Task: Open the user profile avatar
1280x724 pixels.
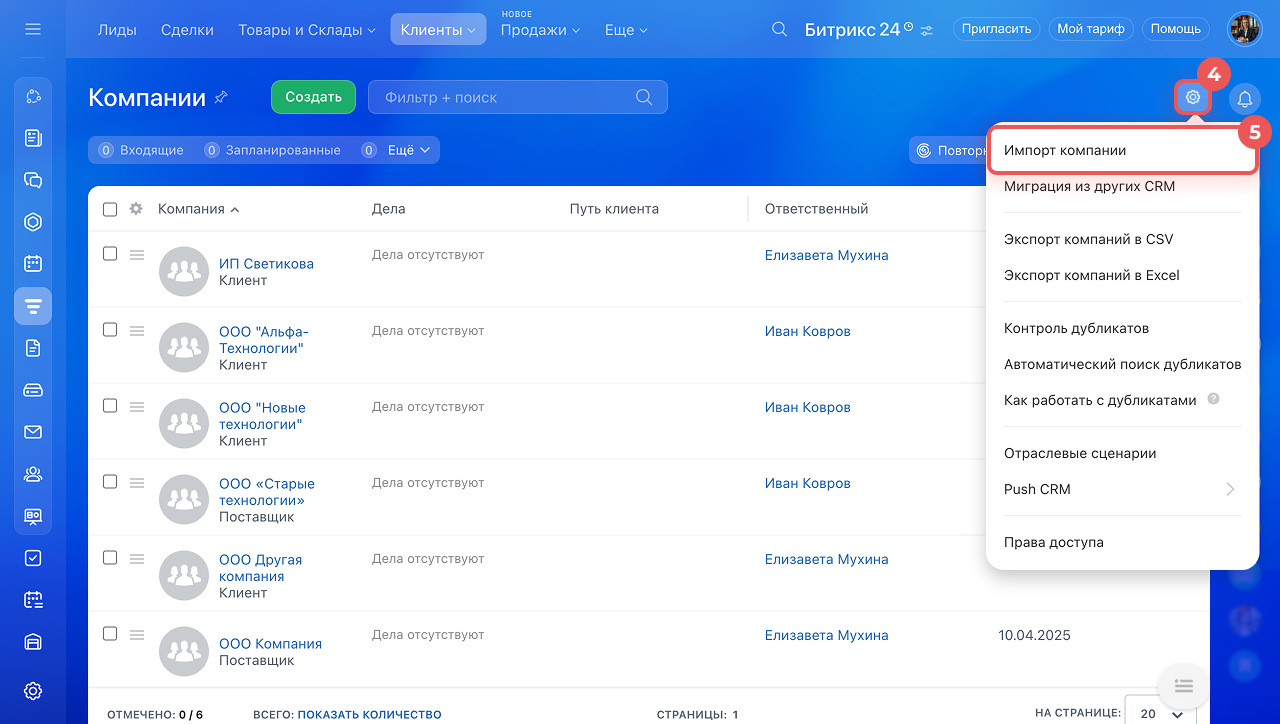Action: click(x=1245, y=29)
